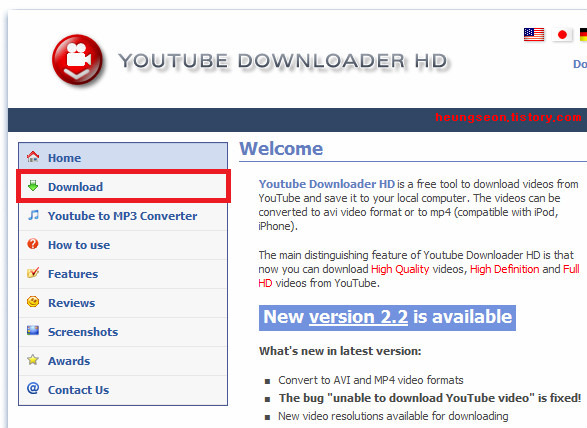Click the green arrow icon beside Download

33,185
